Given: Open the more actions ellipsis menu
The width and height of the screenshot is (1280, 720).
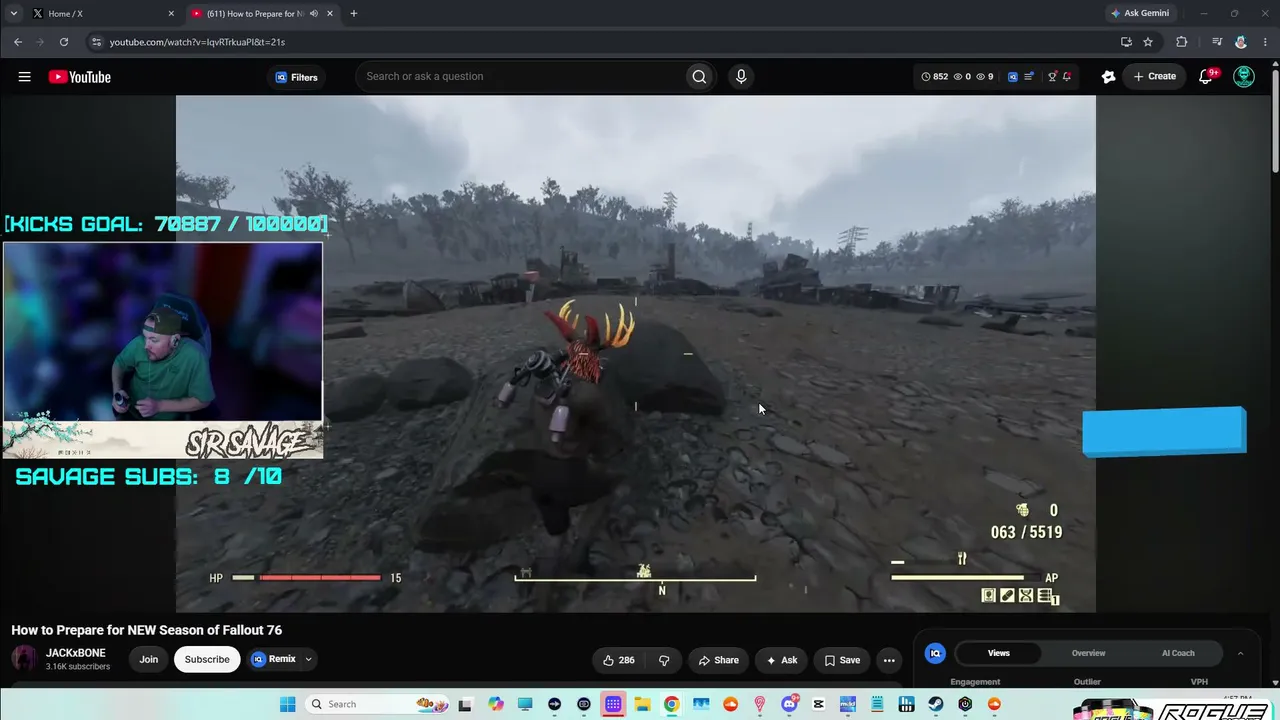Looking at the screenshot, I should (x=889, y=660).
